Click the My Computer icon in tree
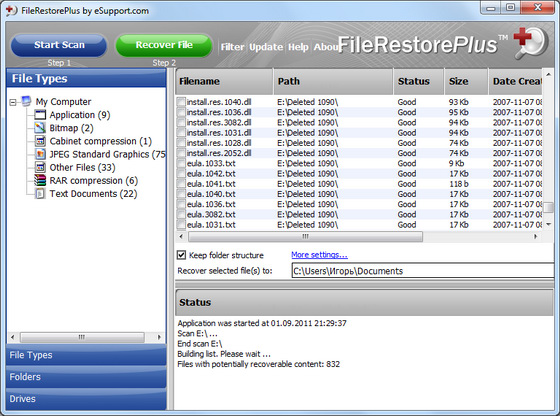This screenshot has height=416, width=560. point(26,101)
